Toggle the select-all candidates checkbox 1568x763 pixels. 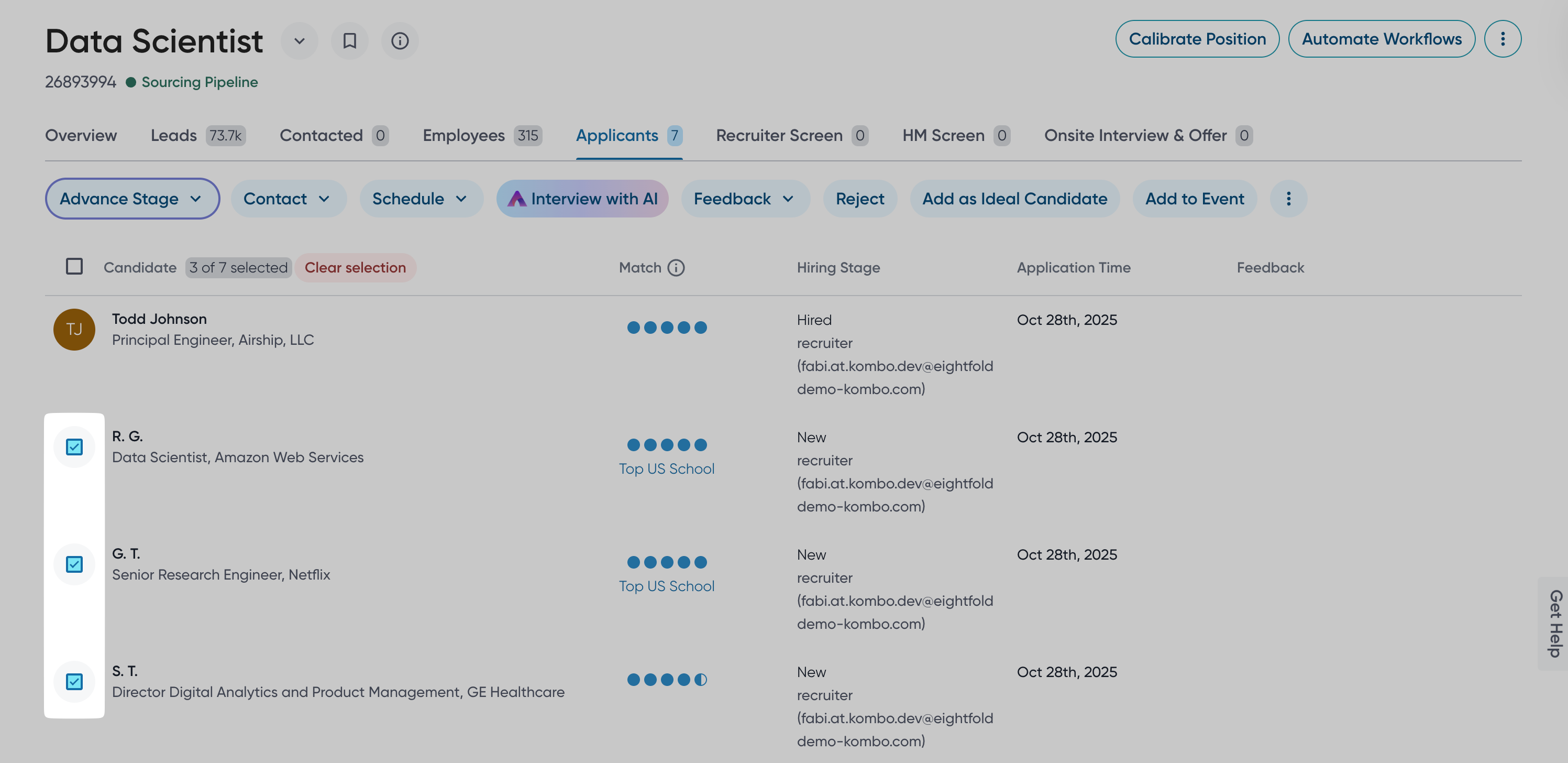coord(74,267)
